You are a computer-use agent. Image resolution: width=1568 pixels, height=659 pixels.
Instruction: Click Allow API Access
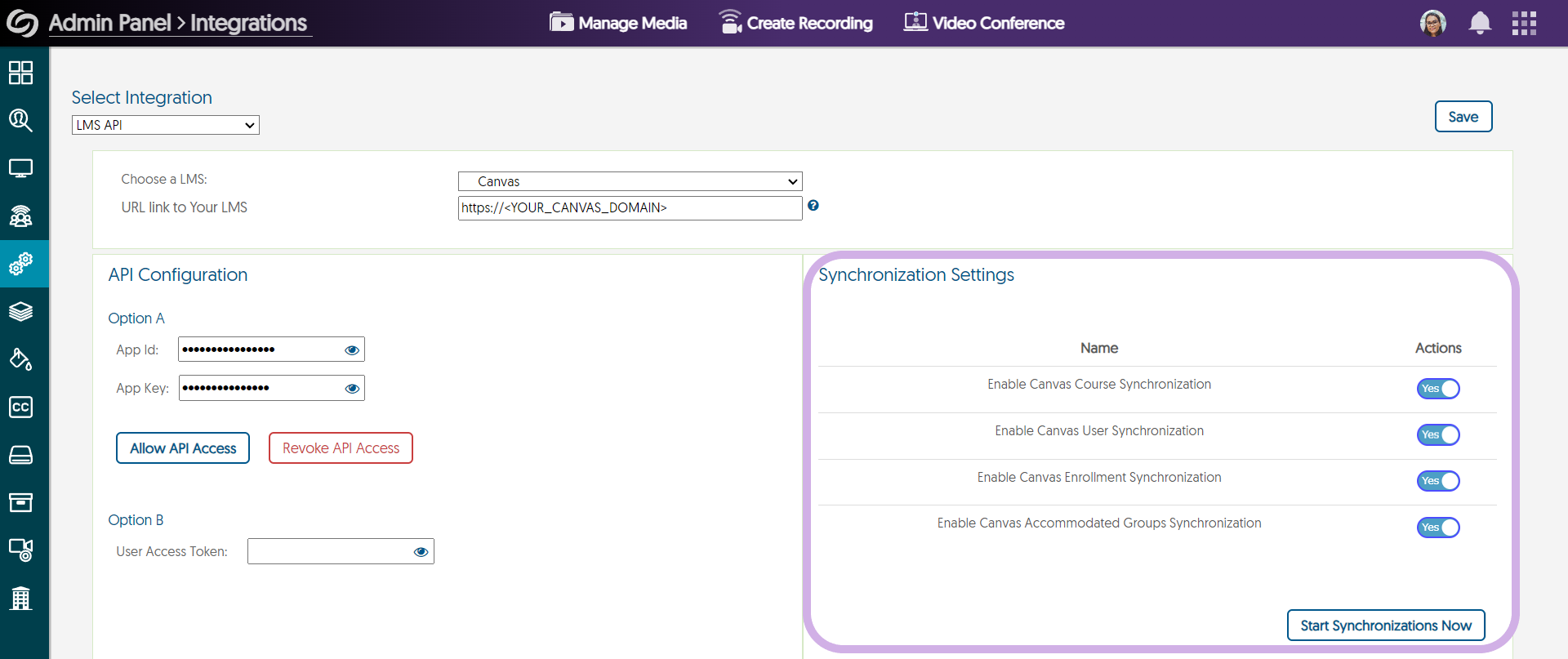pyautogui.click(x=183, y=448)
